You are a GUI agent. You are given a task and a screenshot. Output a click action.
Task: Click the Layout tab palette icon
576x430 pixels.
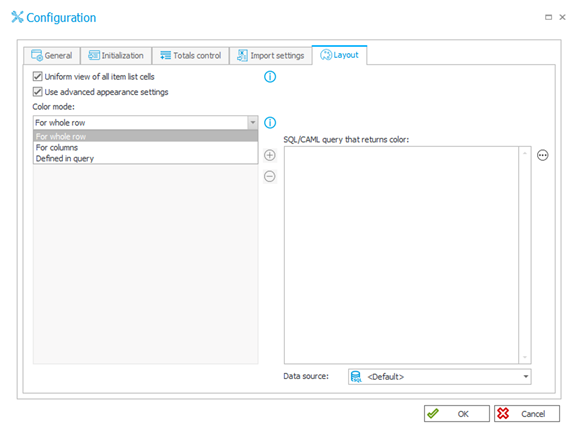coord(326,55)
